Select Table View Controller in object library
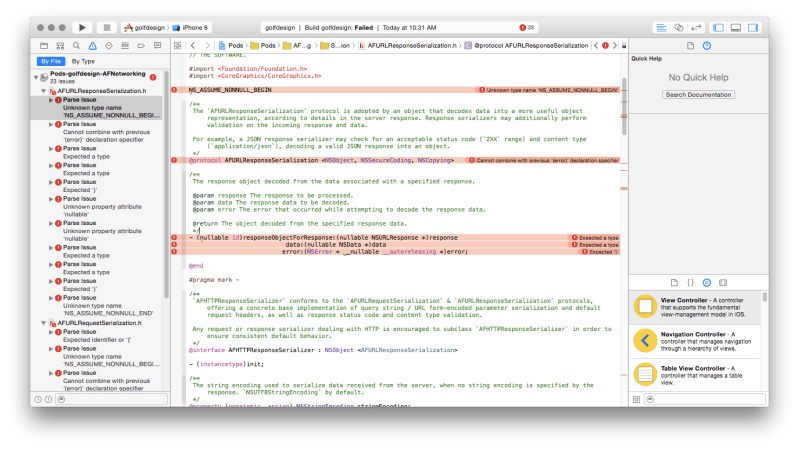The height and width of the screenshot is (450, 799). point(696,375)
